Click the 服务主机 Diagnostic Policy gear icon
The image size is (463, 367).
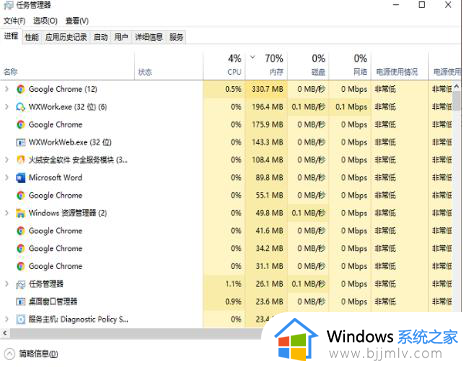(21, 319)
